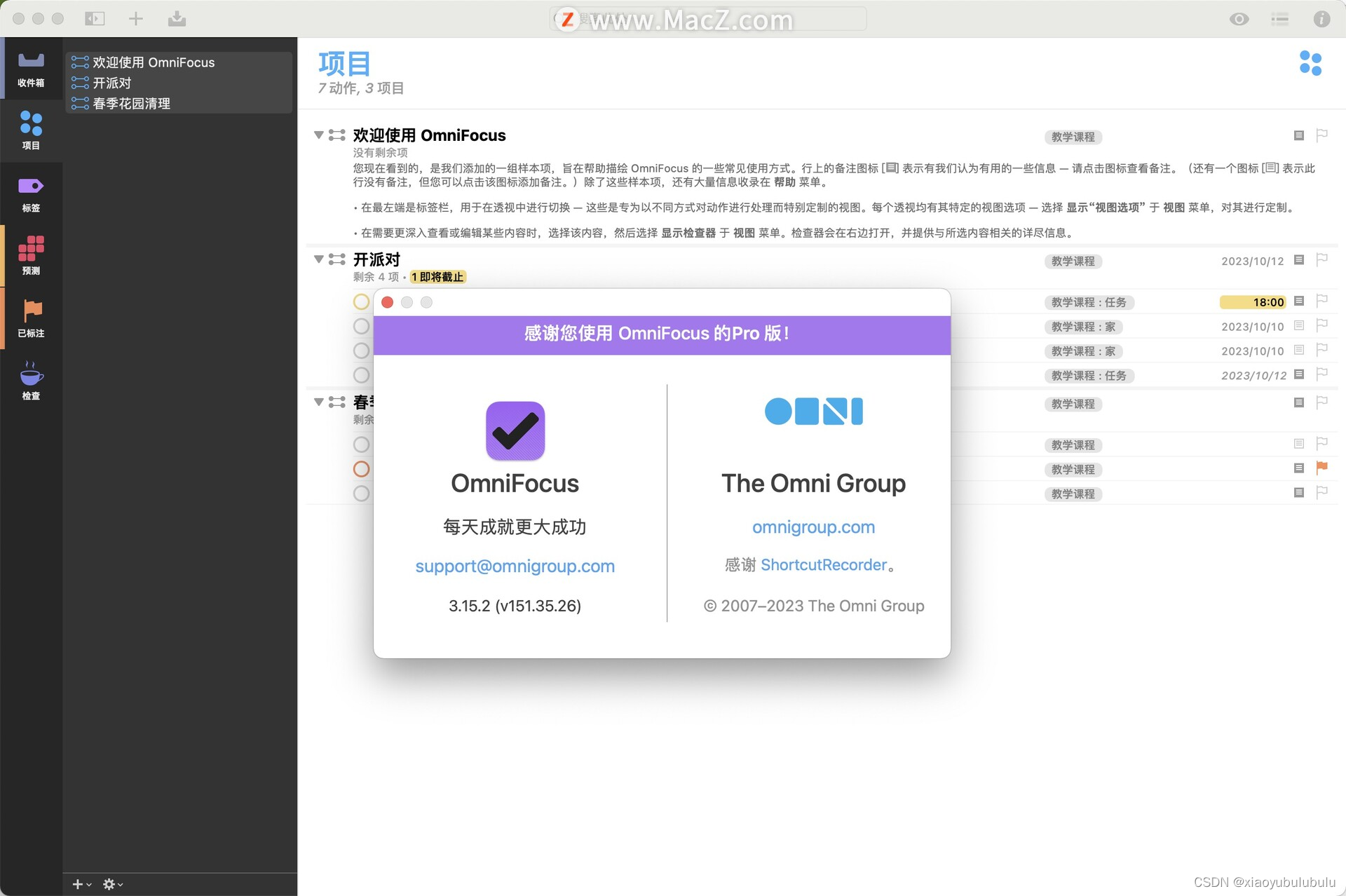Screen dimensions: 1346x896
Task: Collapse the 开派对 project
Action: [x=319, y=259]
